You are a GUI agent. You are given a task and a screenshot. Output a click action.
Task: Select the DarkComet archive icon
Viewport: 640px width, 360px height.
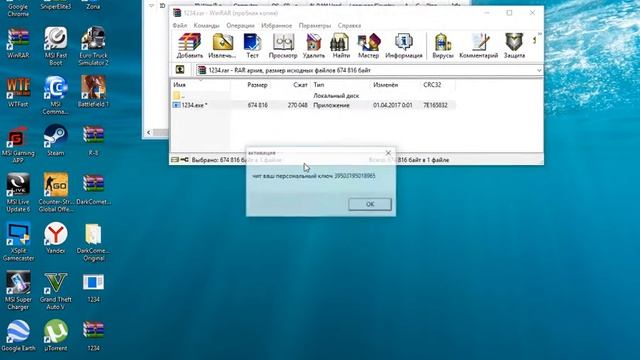click(93, 189)
